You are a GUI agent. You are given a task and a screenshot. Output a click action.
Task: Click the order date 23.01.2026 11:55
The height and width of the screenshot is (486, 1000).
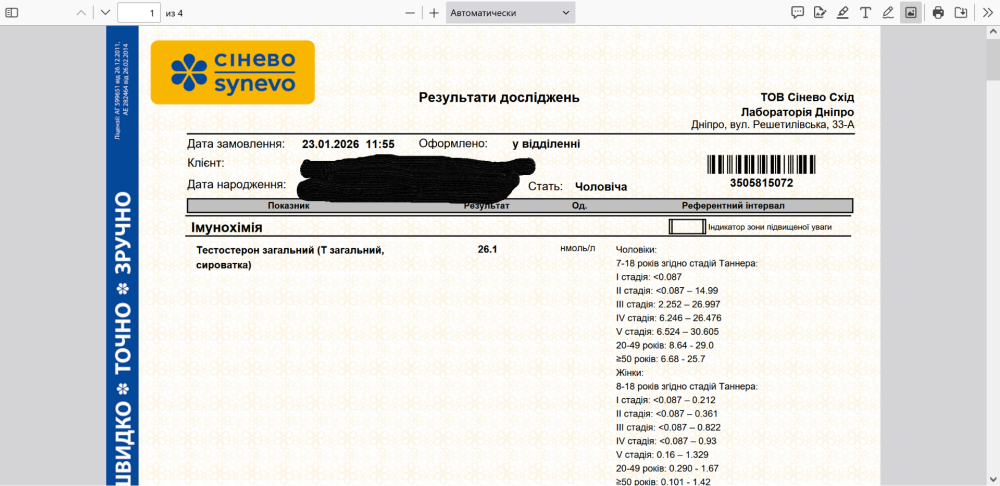[x=348, y=144]
